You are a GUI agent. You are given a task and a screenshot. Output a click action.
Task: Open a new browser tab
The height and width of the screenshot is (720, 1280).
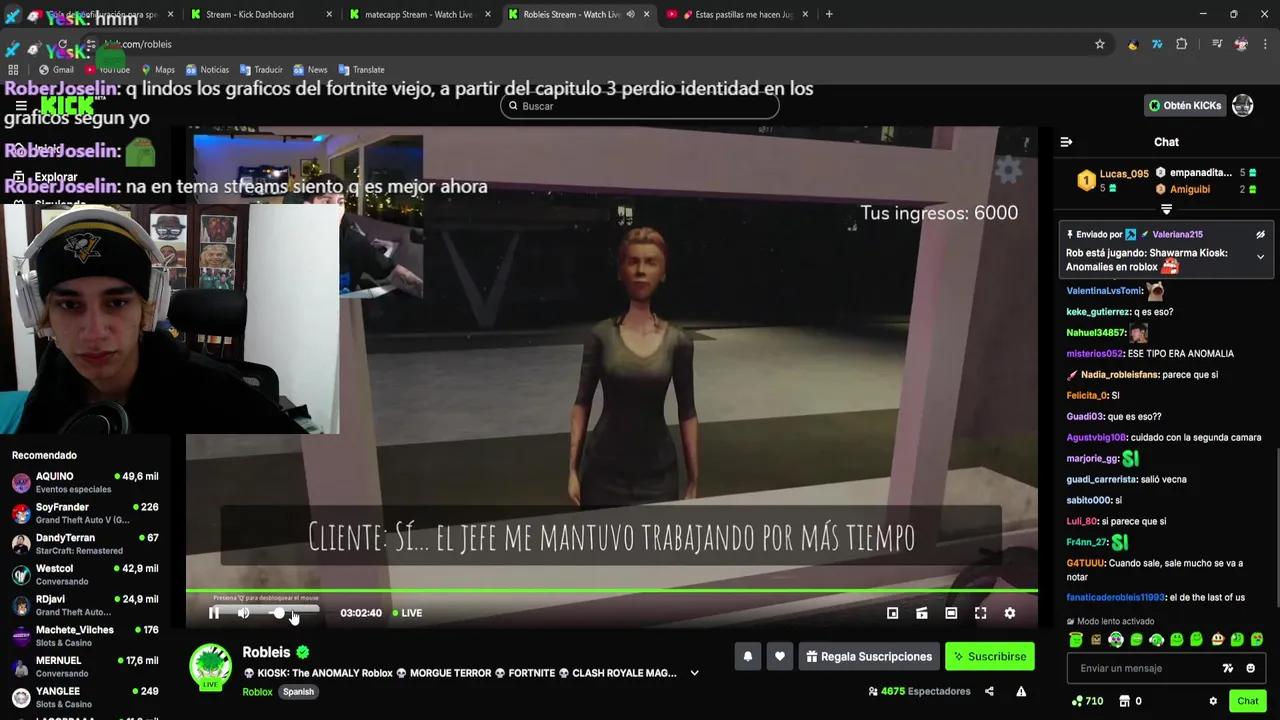[829, 14]
